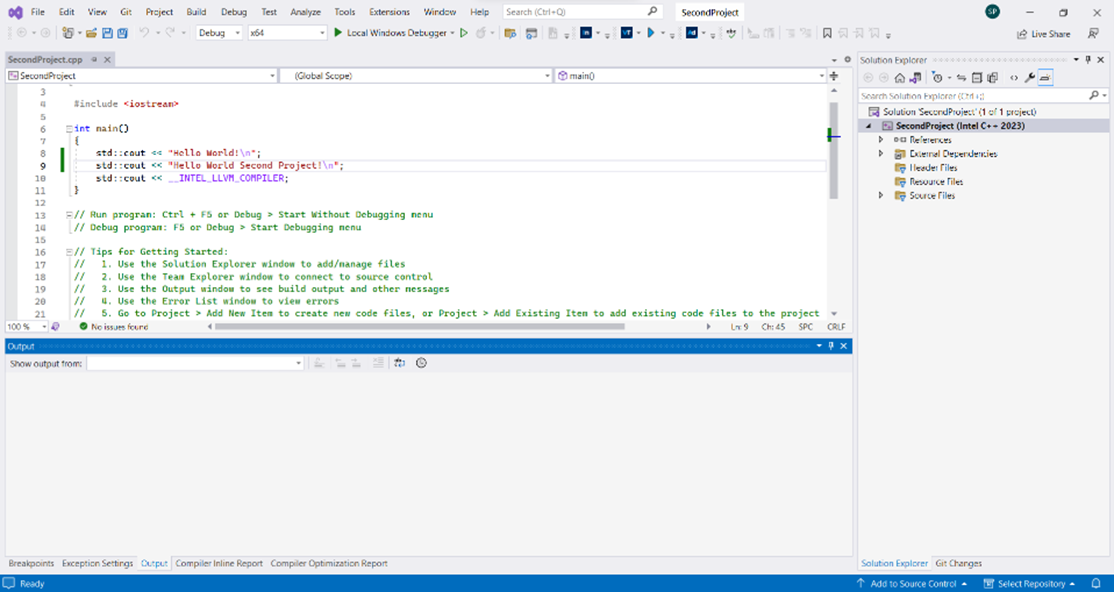
Task: Click the bookmark icon in the toolbar
Action: click(x=827, y=33)
